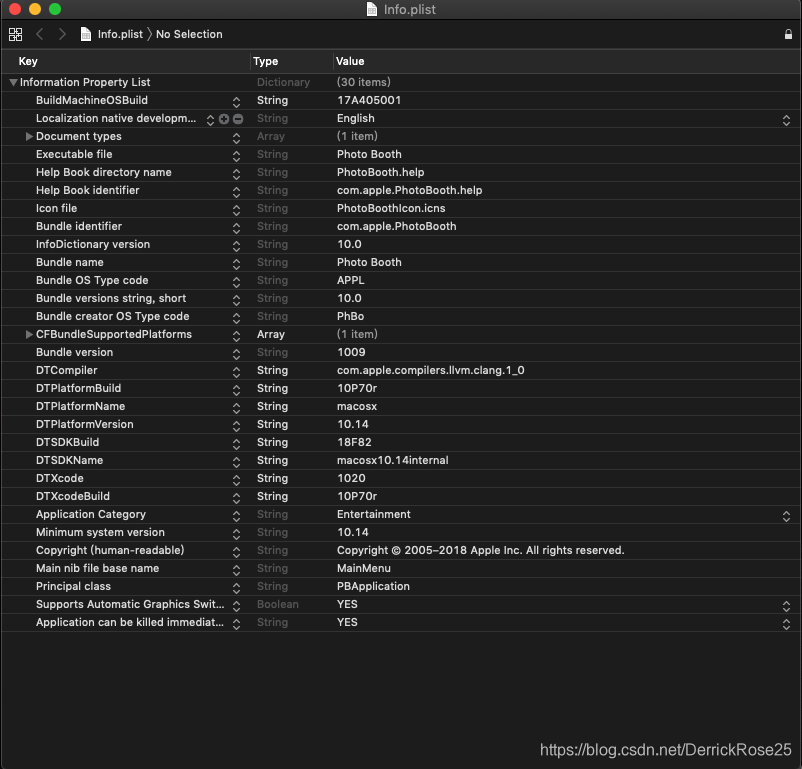Screen dimensions: 802x769
Task: Click the PhBo value
Action: click(x=350, y=316)
